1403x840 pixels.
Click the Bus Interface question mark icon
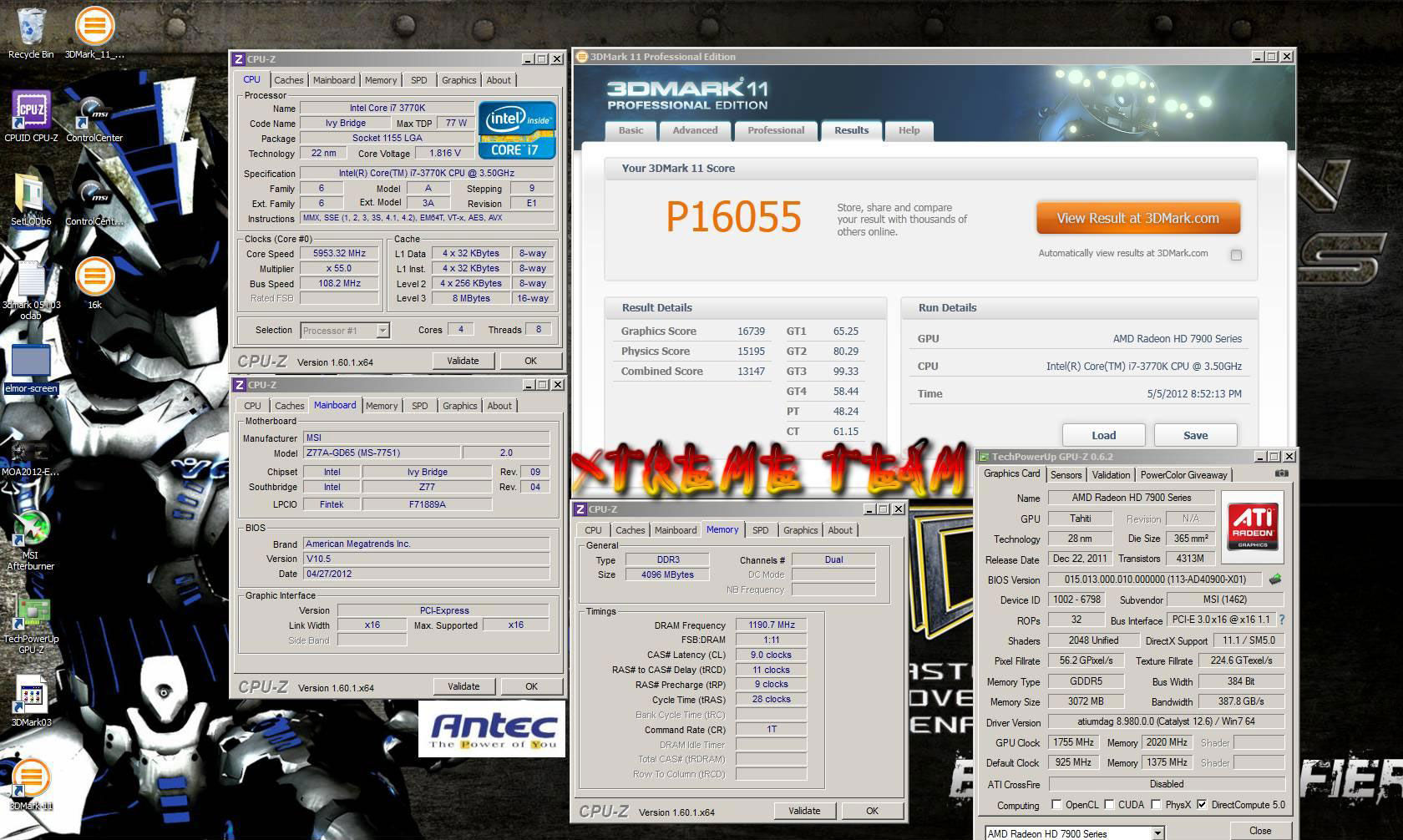click(1281, 620)
